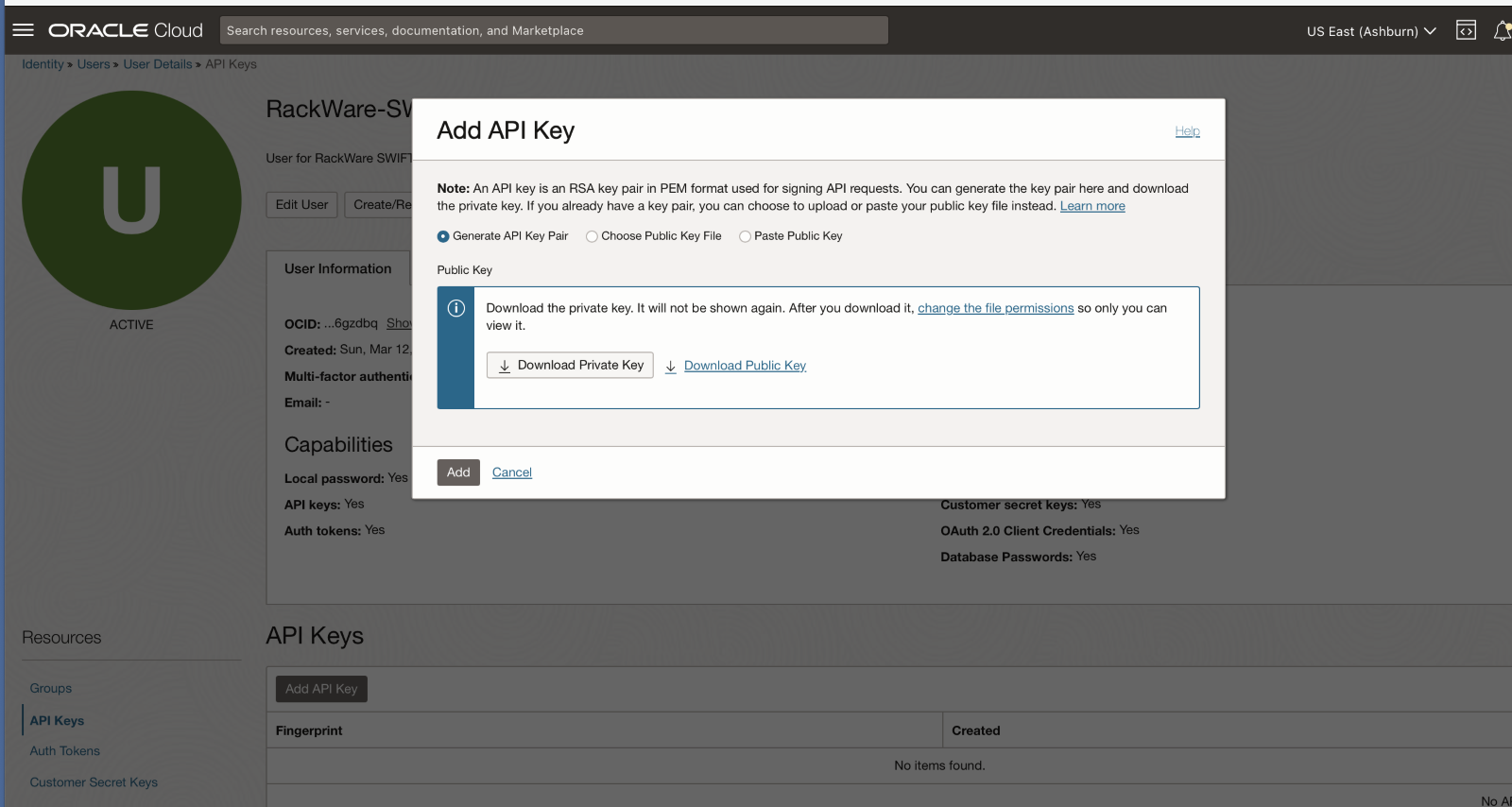This screenshot has width=1512, height=807.
Task: Click the 'Customer secret keys: Yes' text
Action: click(1021, 505)
